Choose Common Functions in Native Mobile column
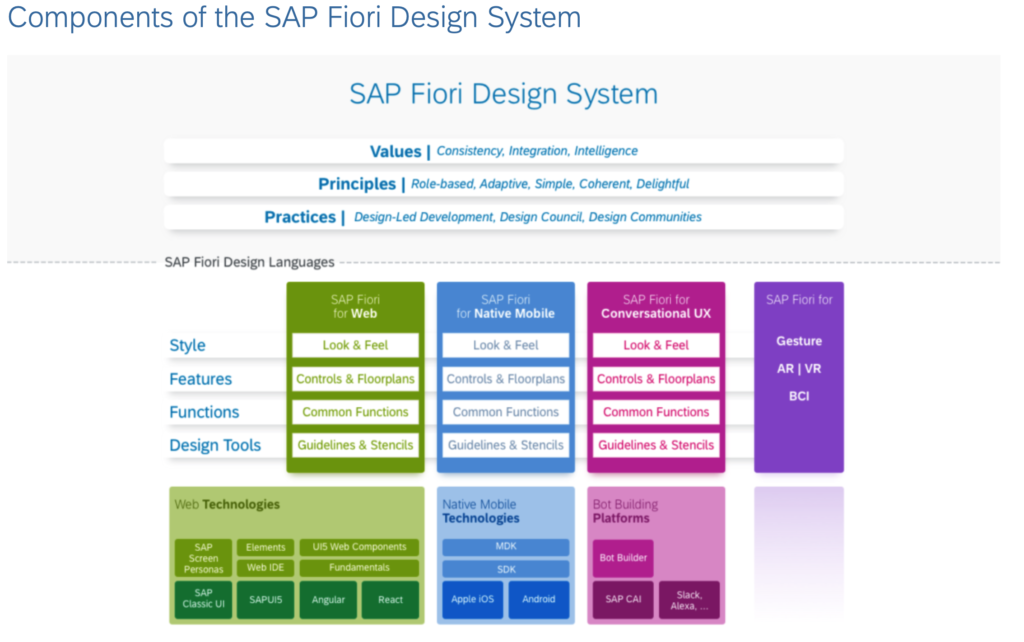 tap(505, 412)
